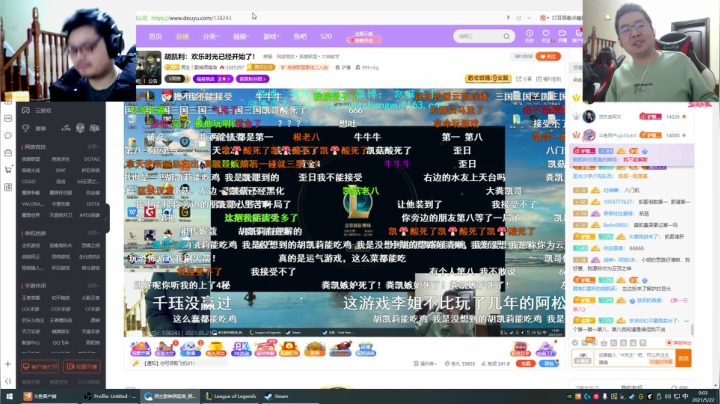This screenshot has height=404, width=720.
Task: Open the blue backpack button below video
Action: tap(549, 363)
